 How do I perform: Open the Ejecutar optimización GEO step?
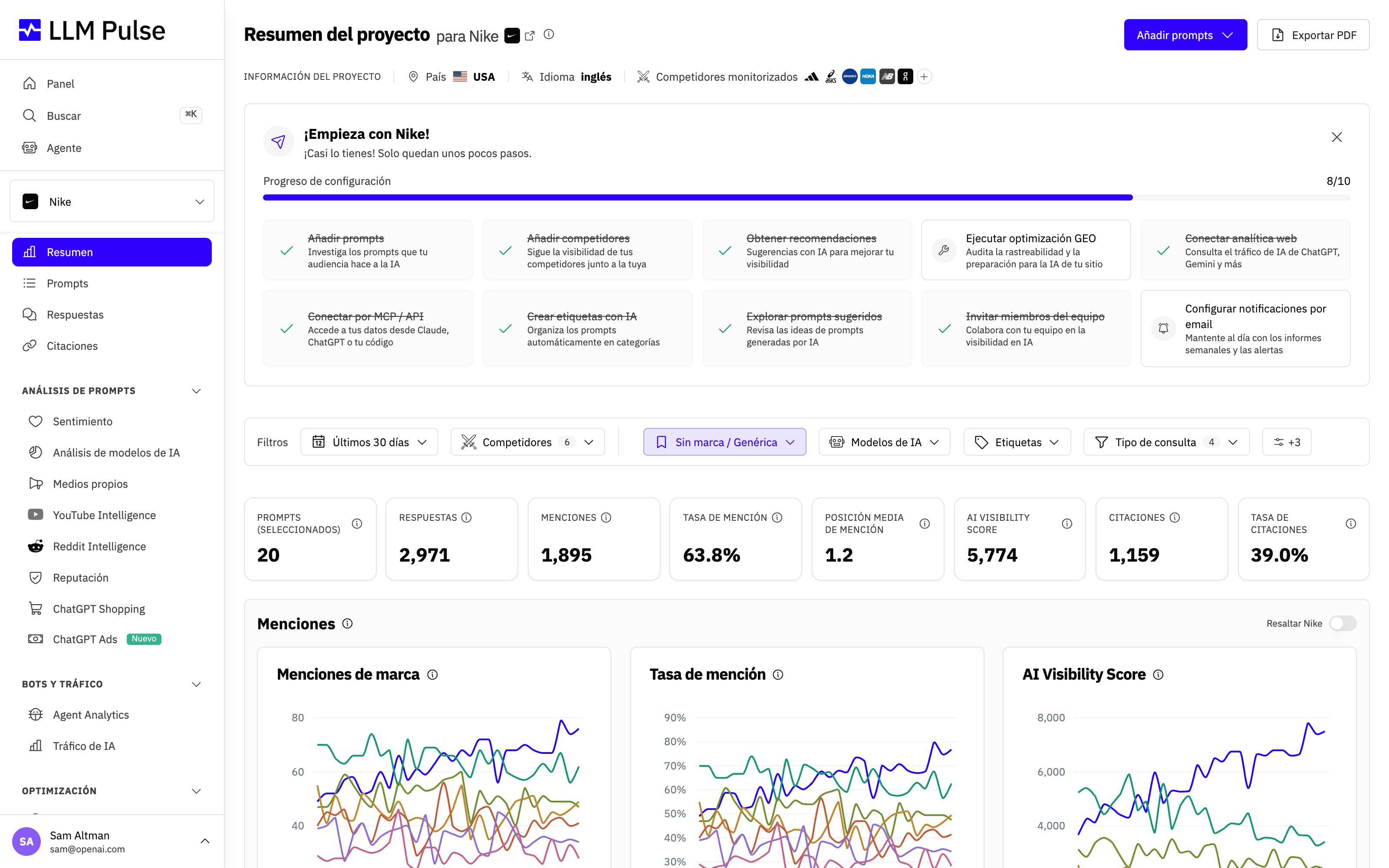(1026, 250)
